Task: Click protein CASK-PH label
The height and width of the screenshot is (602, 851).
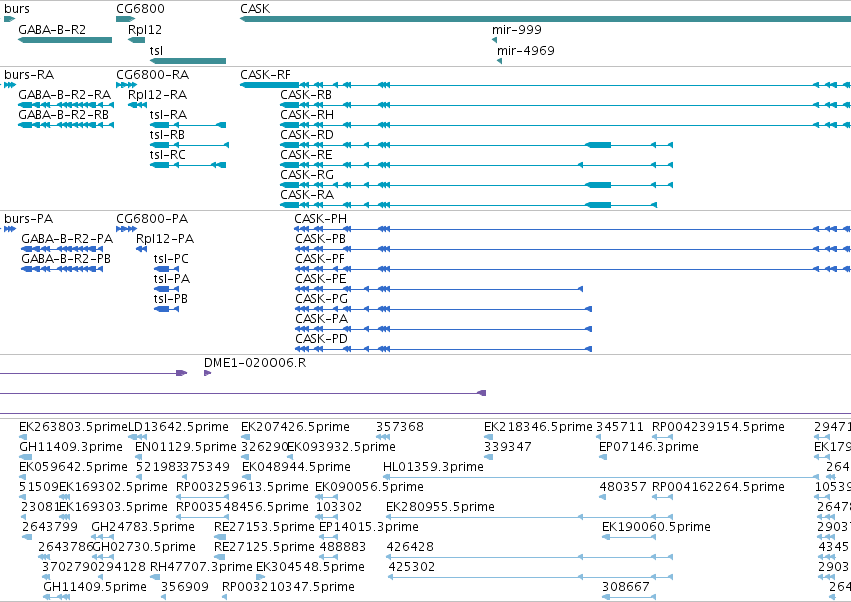Action: (x=320, y=219)
